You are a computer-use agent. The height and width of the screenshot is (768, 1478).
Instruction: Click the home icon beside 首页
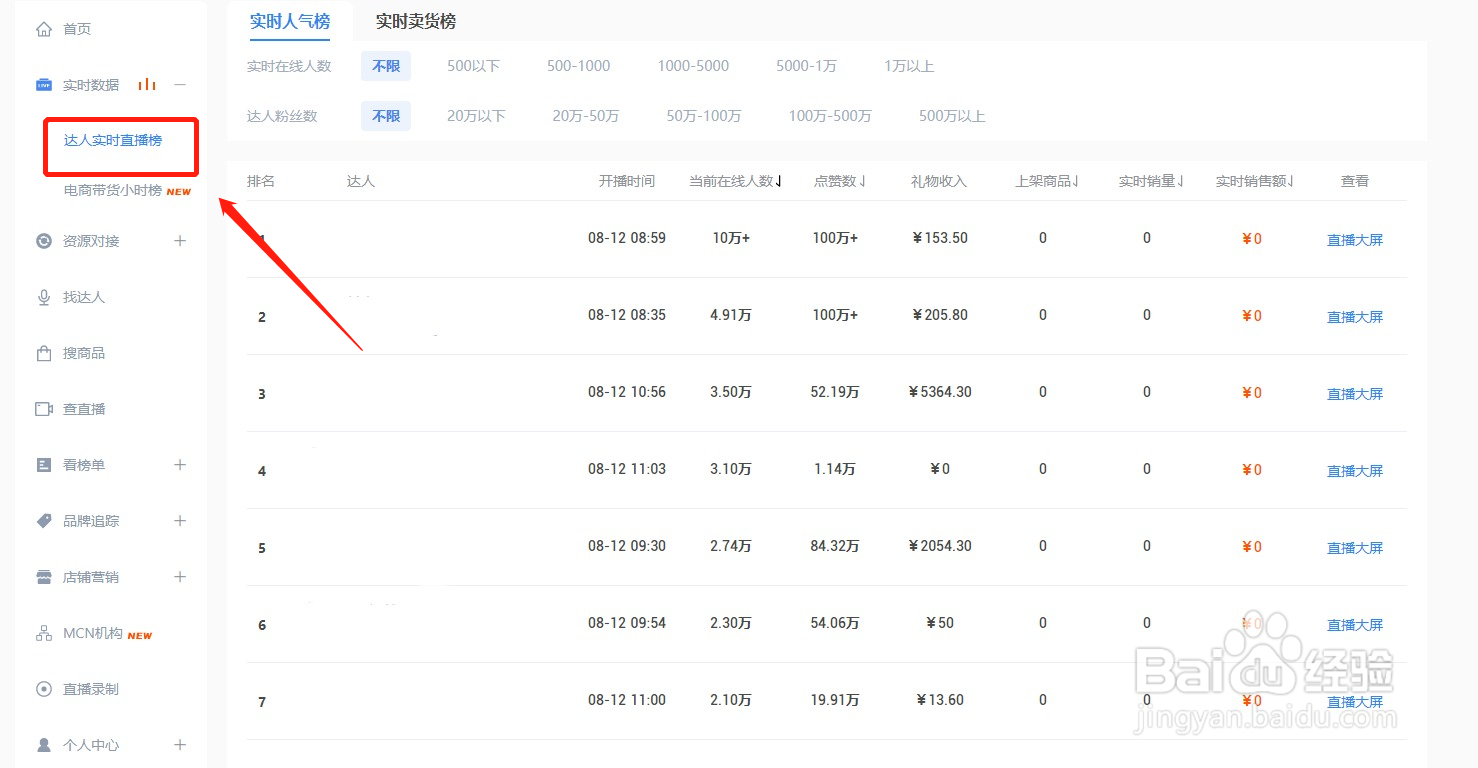click(x=44, y=30)
